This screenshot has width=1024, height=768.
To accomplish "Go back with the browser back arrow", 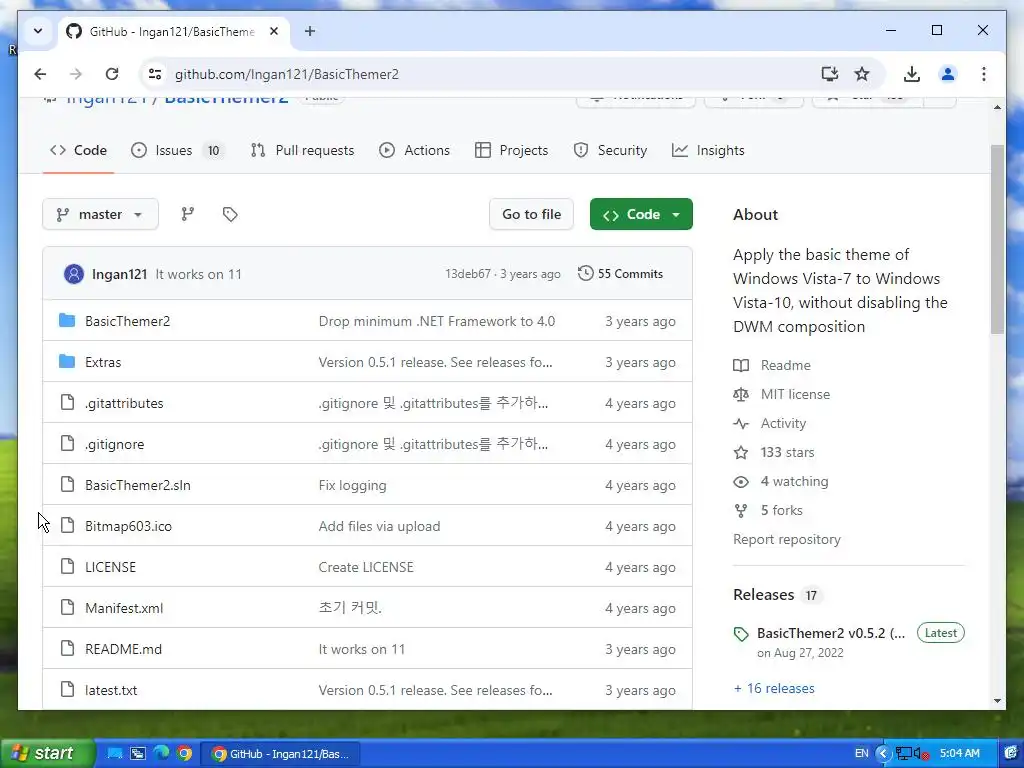I will [x=40, y=74].
